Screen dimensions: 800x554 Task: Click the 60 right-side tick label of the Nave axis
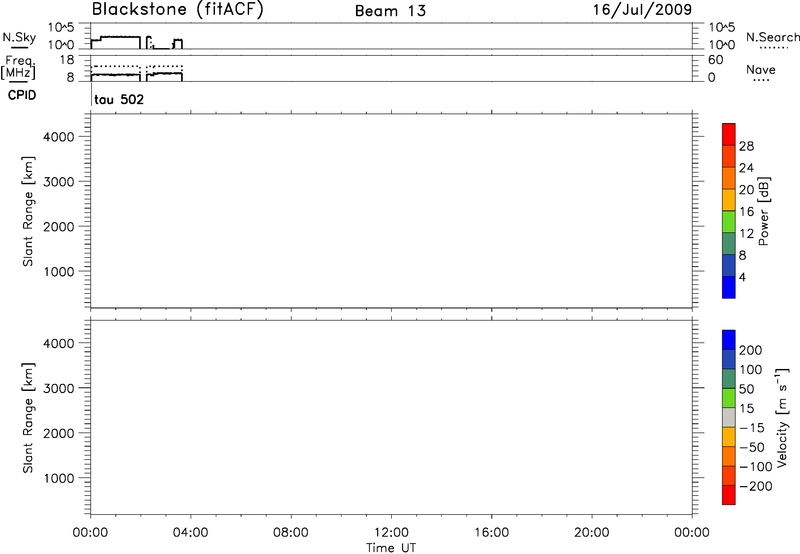coord(716,60)
